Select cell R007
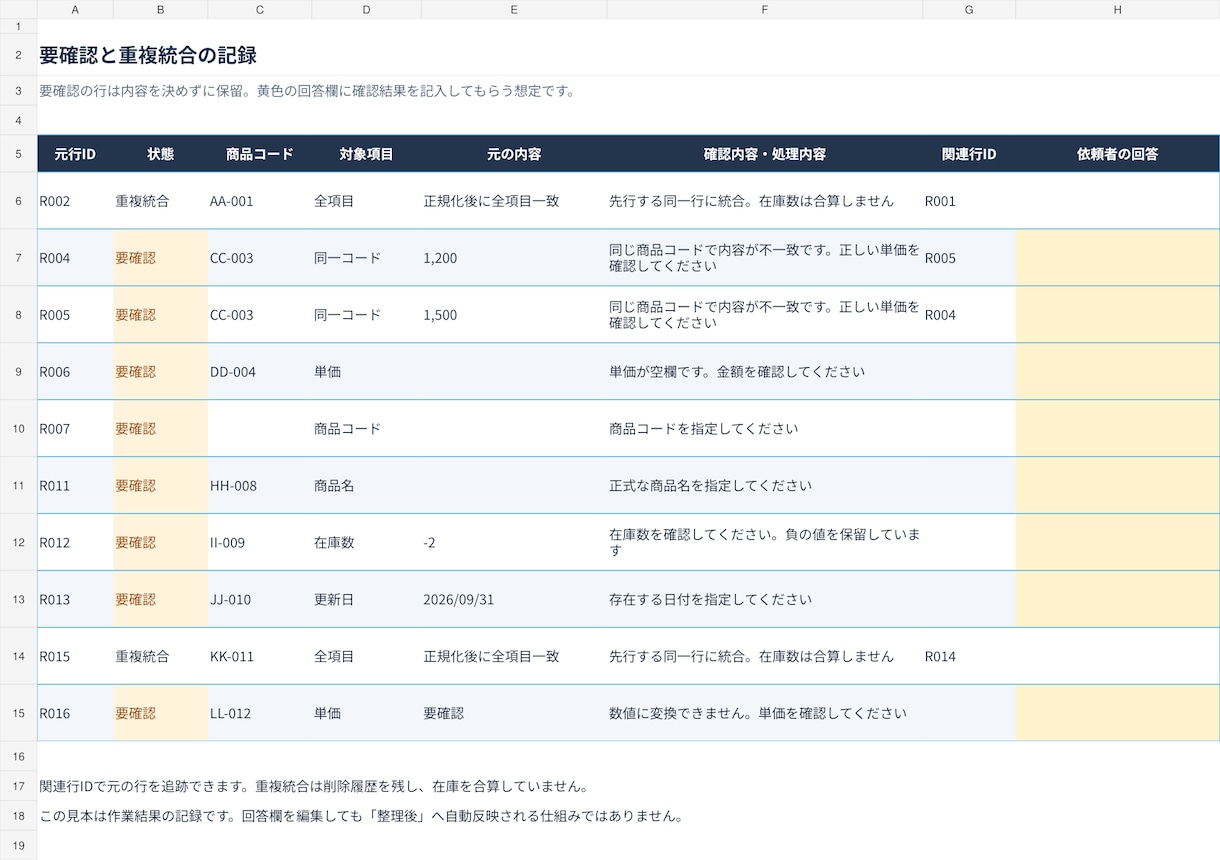Image resolution: width=1220 pixels, height=860 pixels. click(75, 429)
